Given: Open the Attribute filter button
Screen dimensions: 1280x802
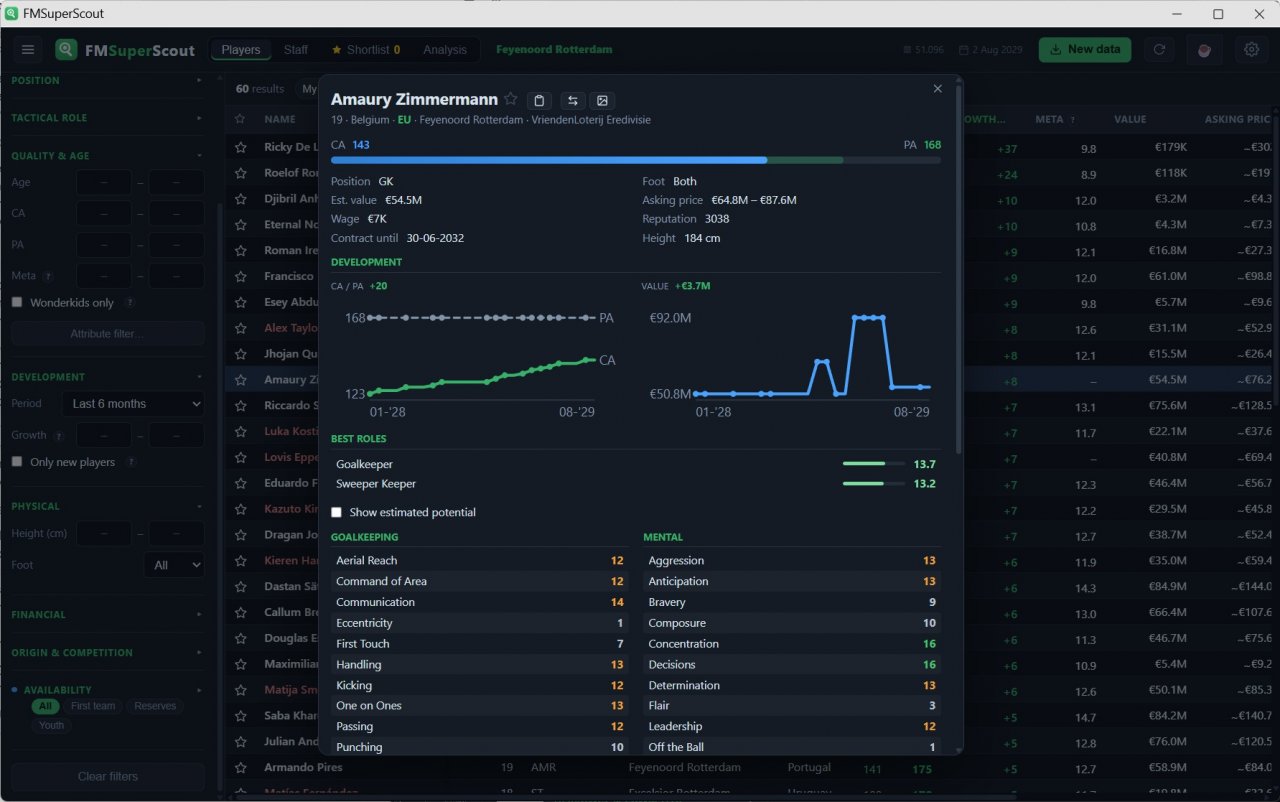Looking at the screenshot, I should click(x=108, y=334).
